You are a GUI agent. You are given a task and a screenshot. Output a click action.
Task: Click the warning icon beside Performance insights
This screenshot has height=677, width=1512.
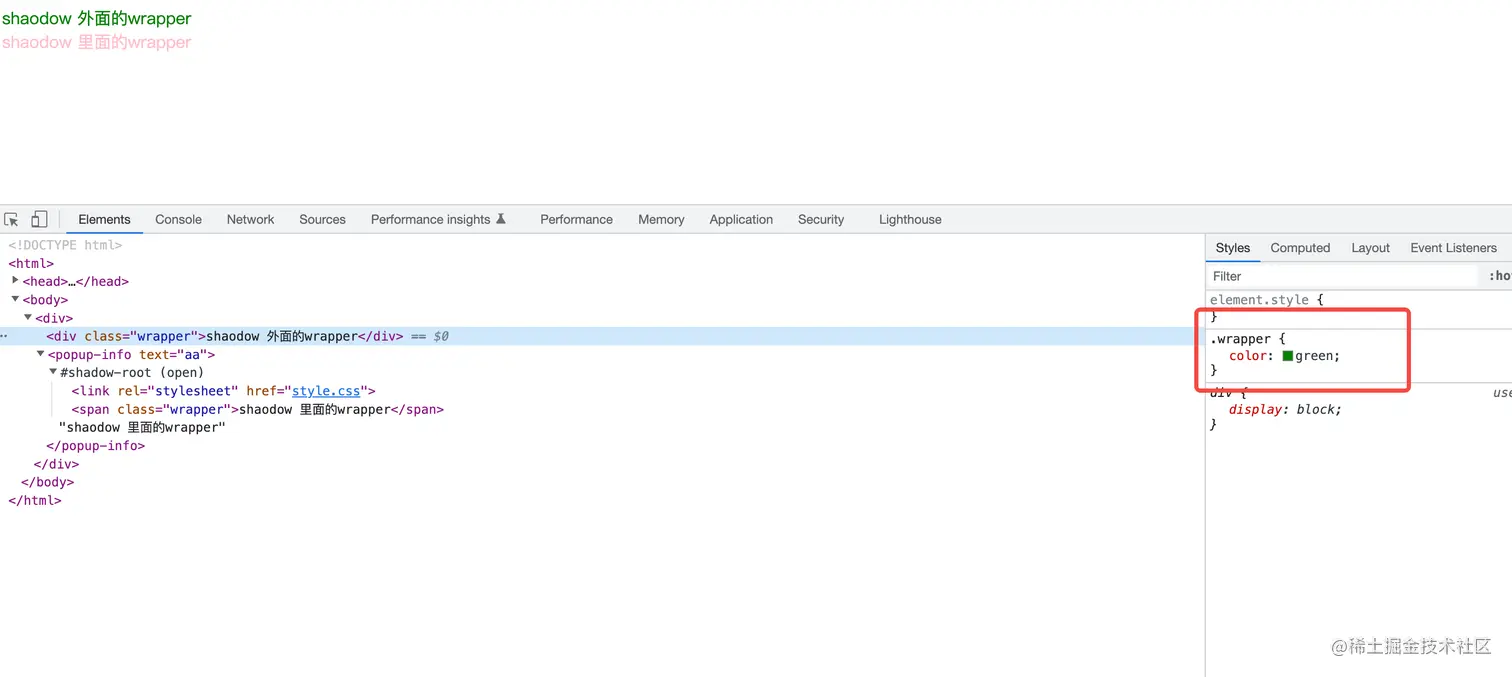[x=501, y=218]
